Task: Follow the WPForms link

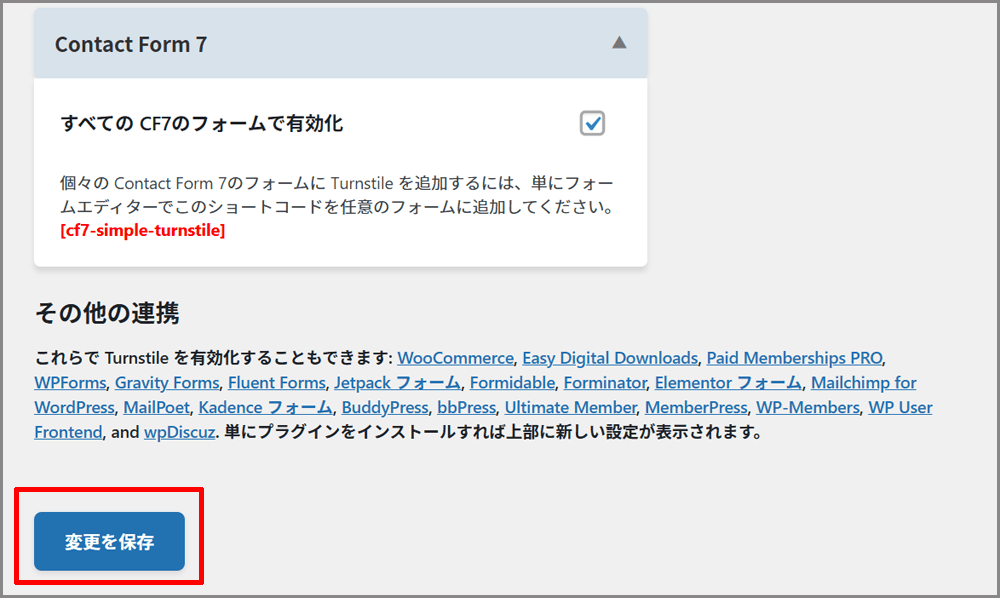Action: (70, 383)
